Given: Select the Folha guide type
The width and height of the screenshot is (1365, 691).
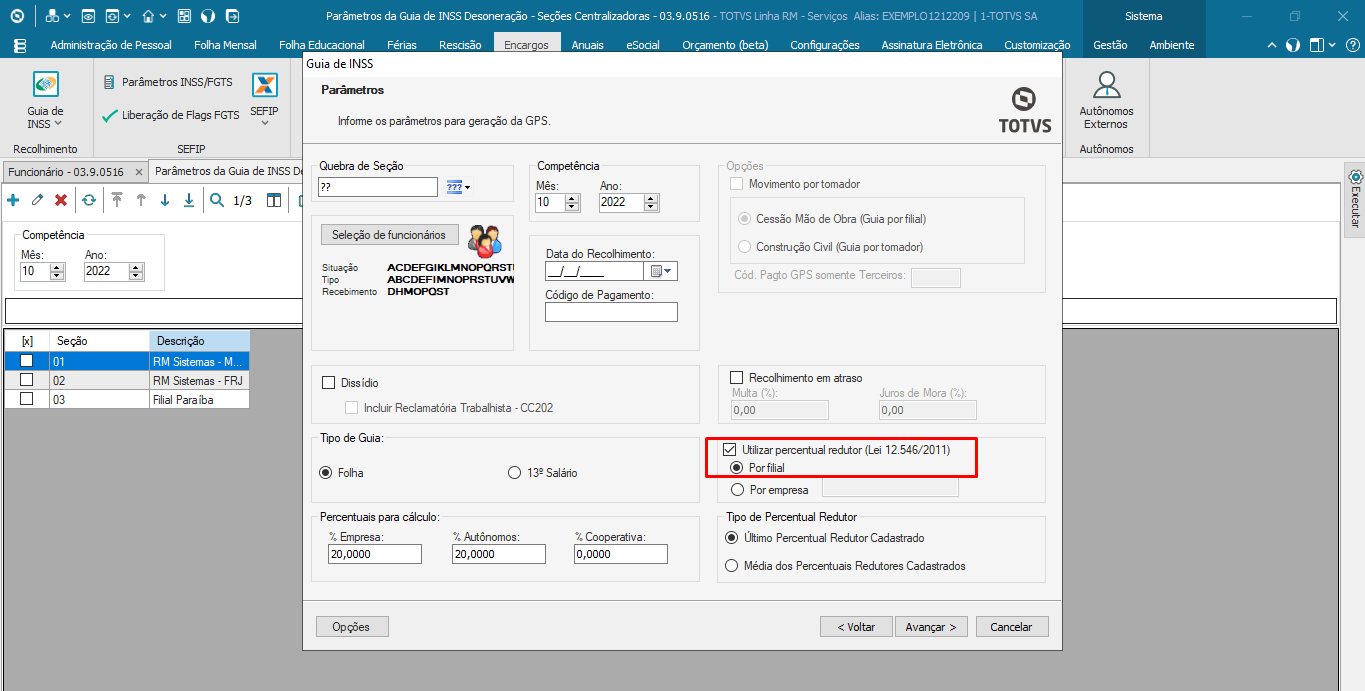Looking at the screenshot, I should (x=325, y=472).
